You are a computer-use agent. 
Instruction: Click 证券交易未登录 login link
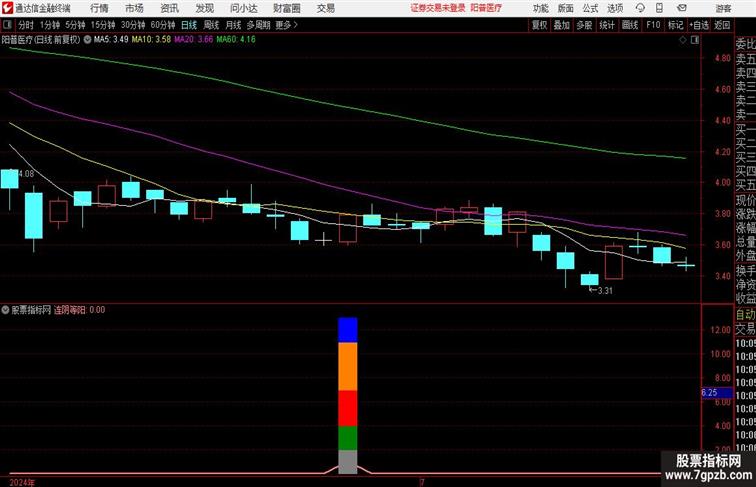pyautogui.click(x=438, y=8)
